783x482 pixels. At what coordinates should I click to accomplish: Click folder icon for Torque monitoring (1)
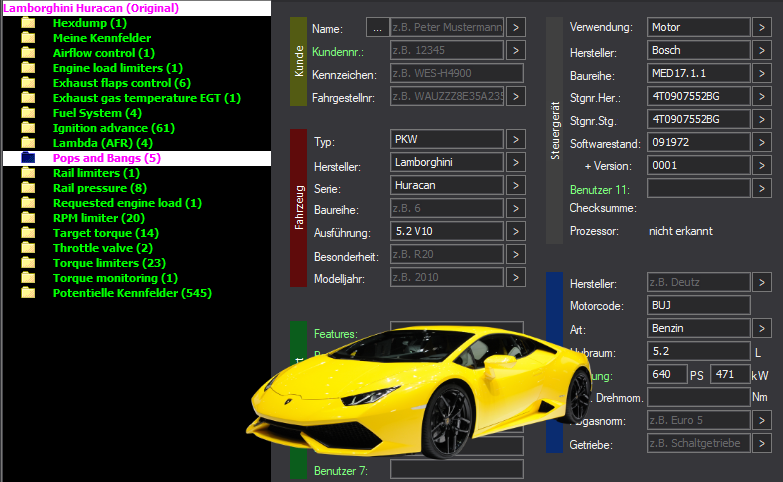tap(28, 278)
